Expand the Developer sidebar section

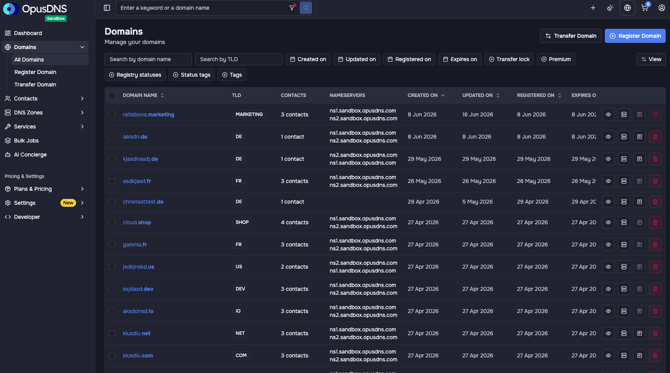[x=82, y=217]
